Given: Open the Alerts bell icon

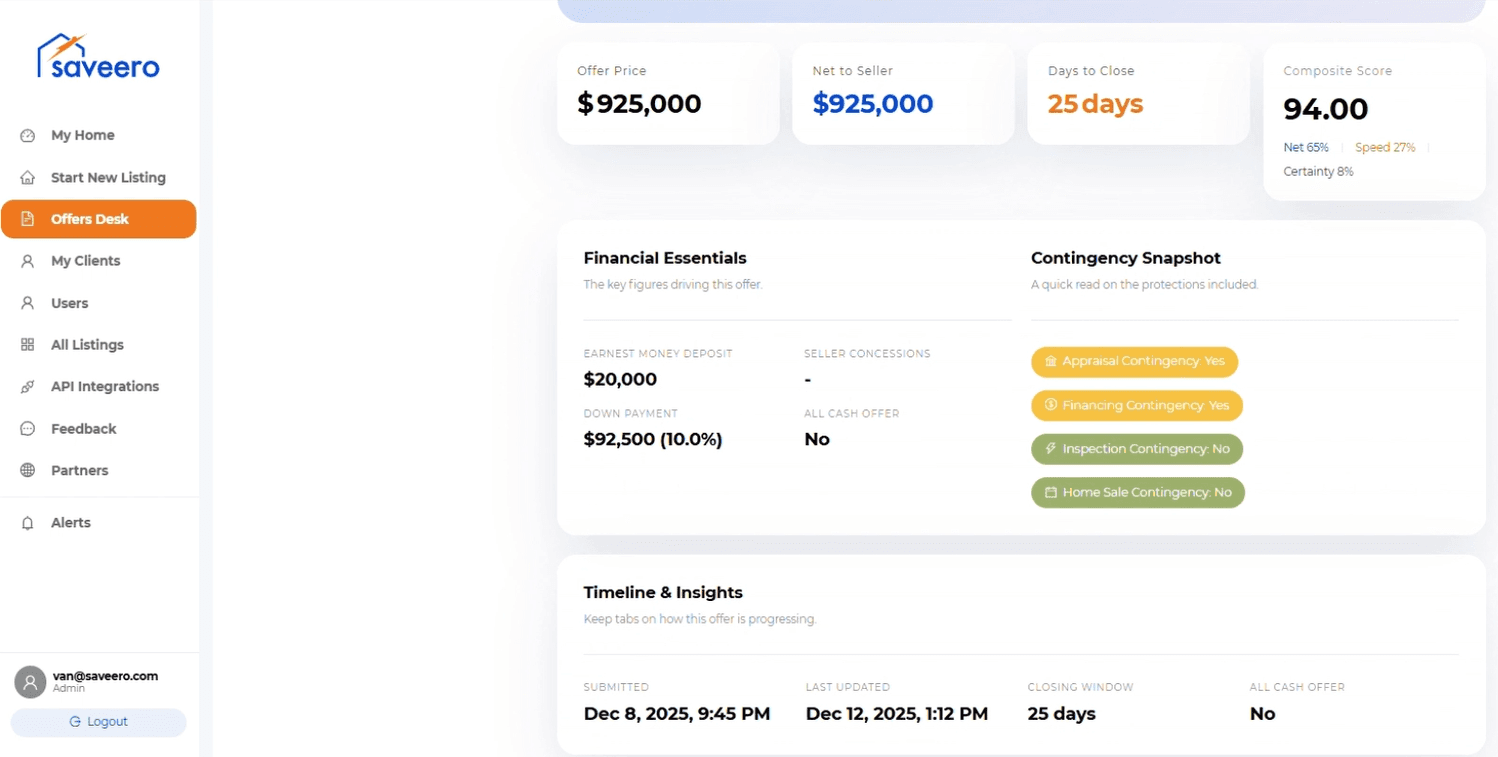Looking at the screenshot, I should pyautogui.click(x=27, y=522).
